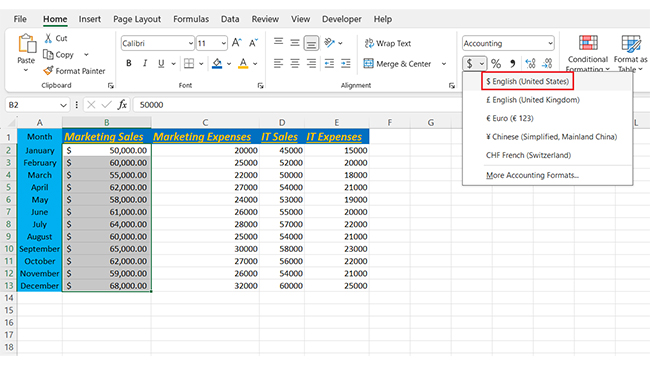Viewport: 650px width, 365px height.
Task: Click the Comma Style icon
Action: point(513,63)
